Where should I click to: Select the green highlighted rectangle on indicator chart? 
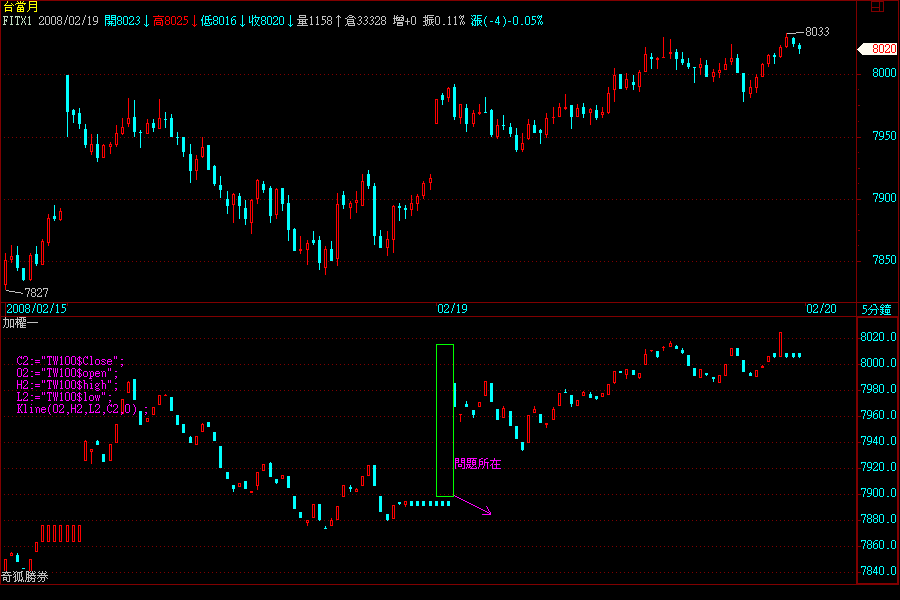[x=445, y=420]
